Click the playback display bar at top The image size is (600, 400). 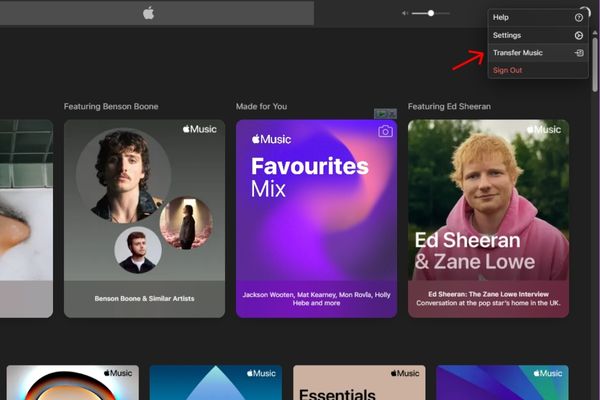click(x=157, y=13)
